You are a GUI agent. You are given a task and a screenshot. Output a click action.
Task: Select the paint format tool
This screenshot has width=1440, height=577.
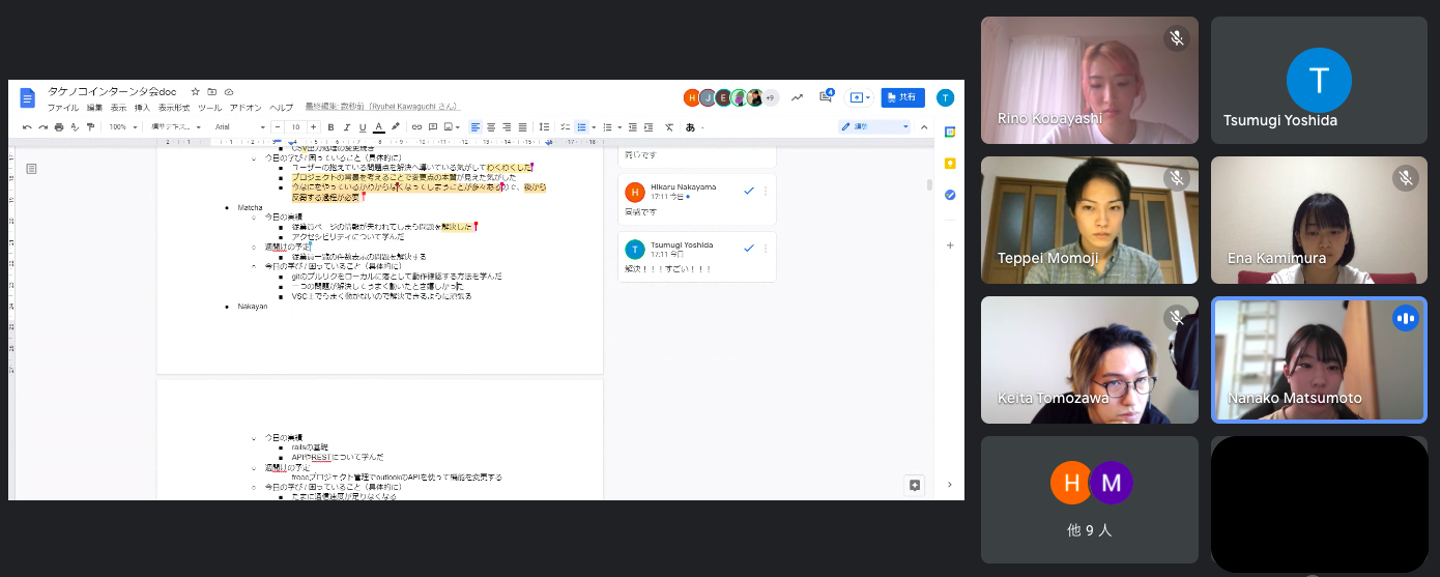point(90,127)
